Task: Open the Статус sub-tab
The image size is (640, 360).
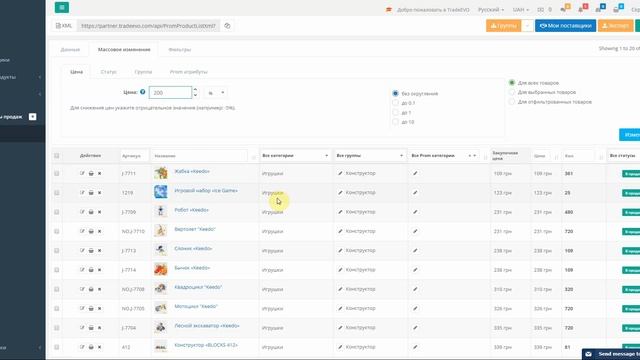Action: click(x=109, y=72)
